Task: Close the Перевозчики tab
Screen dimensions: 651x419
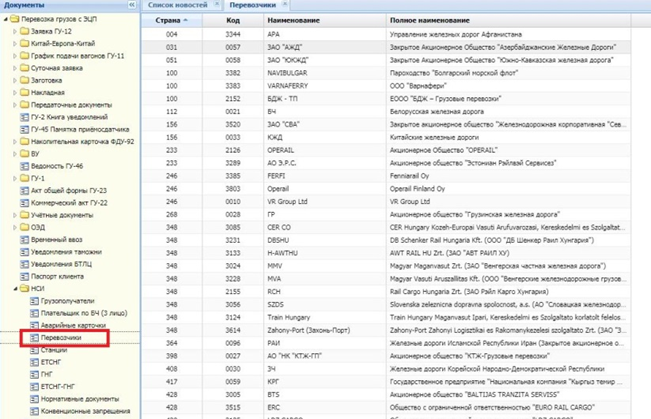Action: (285, 4)
